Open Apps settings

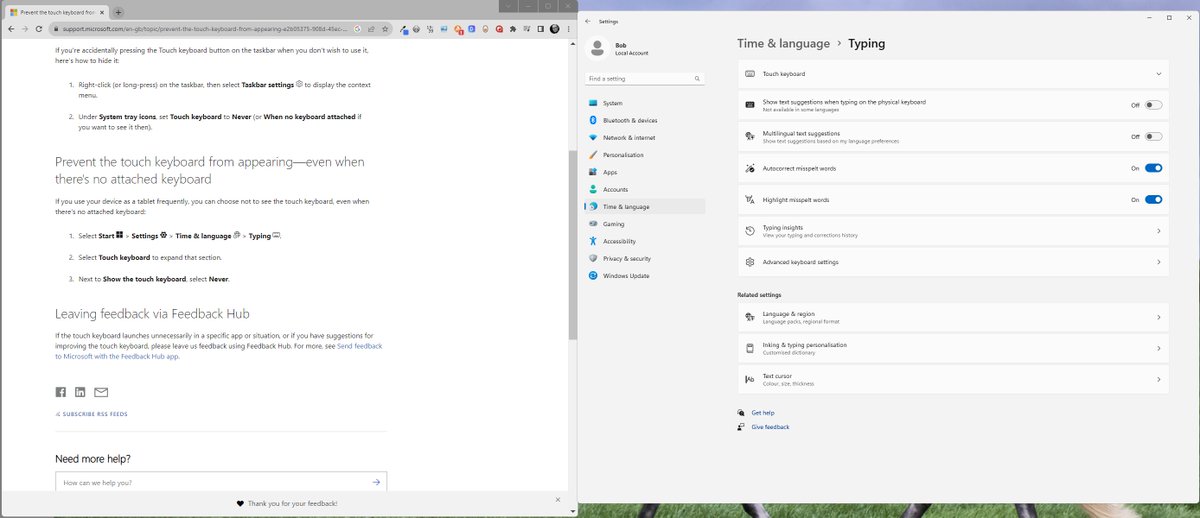click(645, 172)
